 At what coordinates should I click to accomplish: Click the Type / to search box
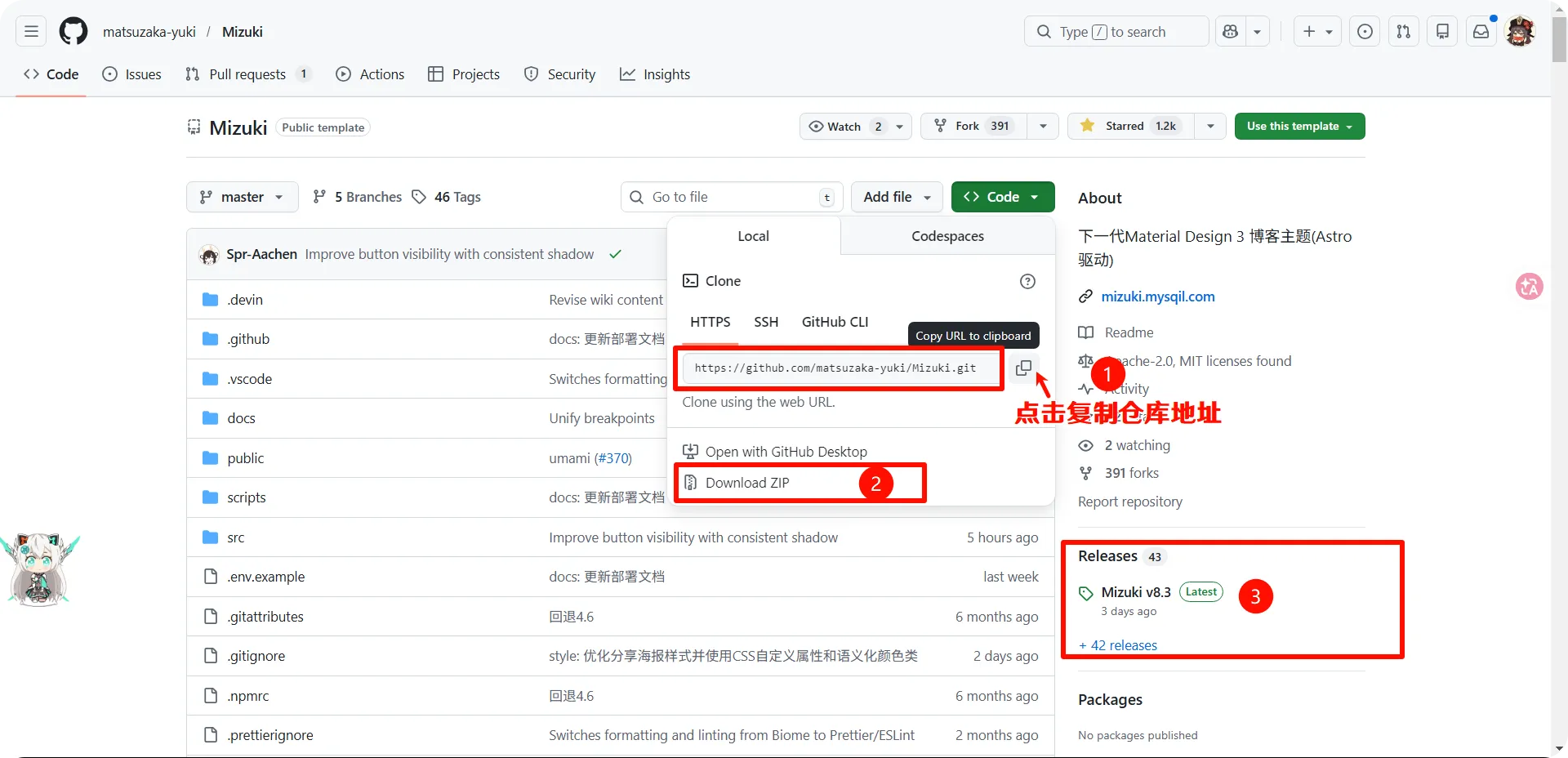(x=1116, y=32)
